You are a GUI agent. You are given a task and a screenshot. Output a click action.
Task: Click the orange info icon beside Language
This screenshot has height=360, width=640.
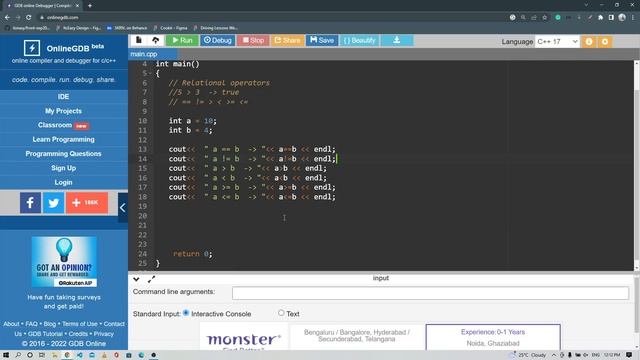click(x=589, y=42)
